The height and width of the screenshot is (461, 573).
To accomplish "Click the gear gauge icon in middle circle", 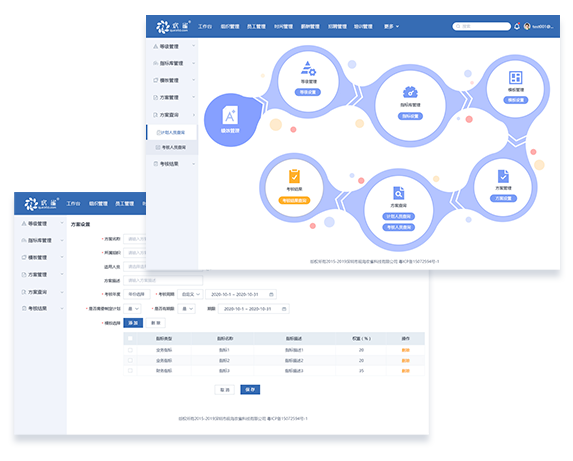I will pos(410,92).
